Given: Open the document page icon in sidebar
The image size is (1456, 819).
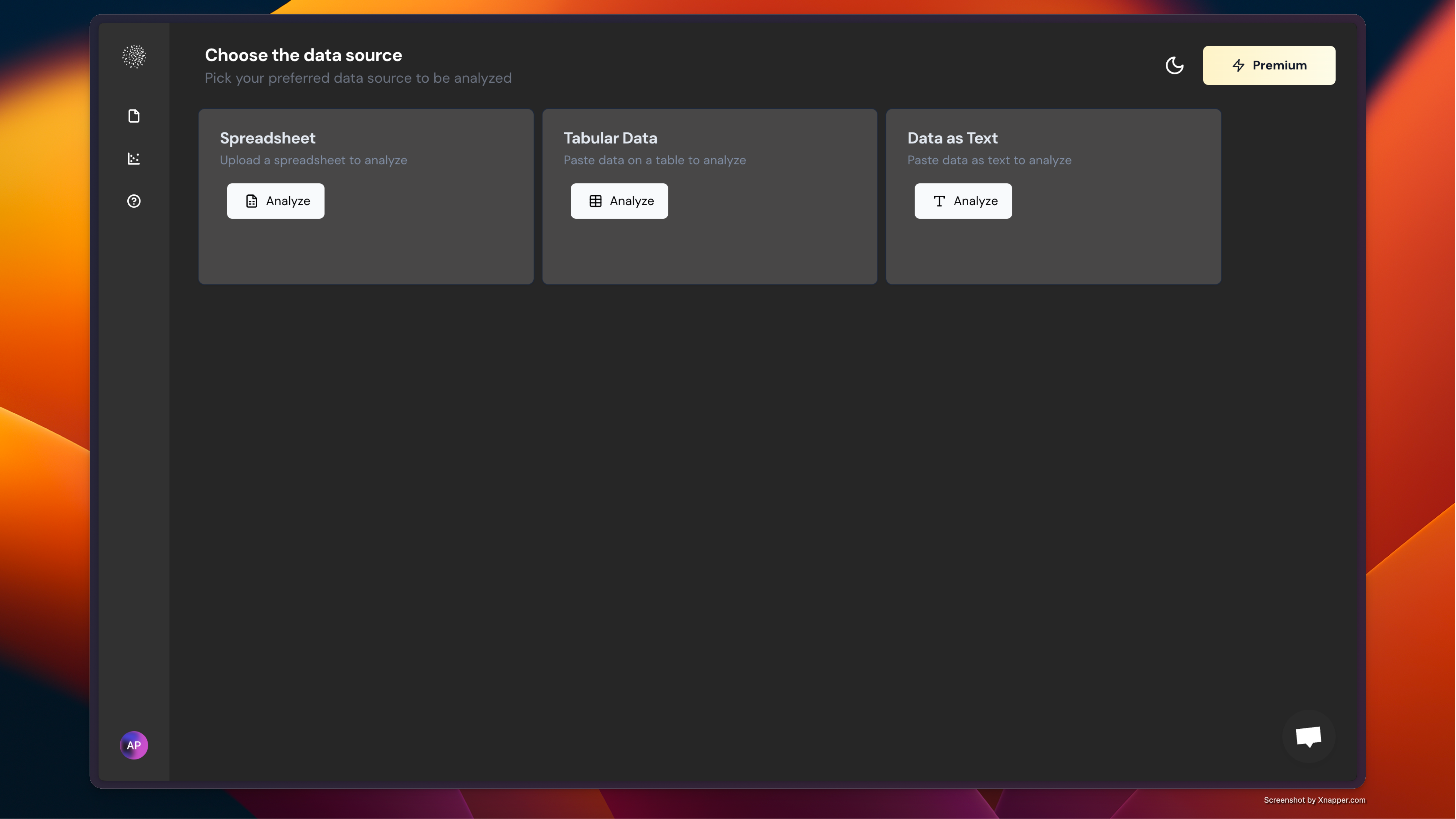Looking at the screenshot, I should [134, 116].
